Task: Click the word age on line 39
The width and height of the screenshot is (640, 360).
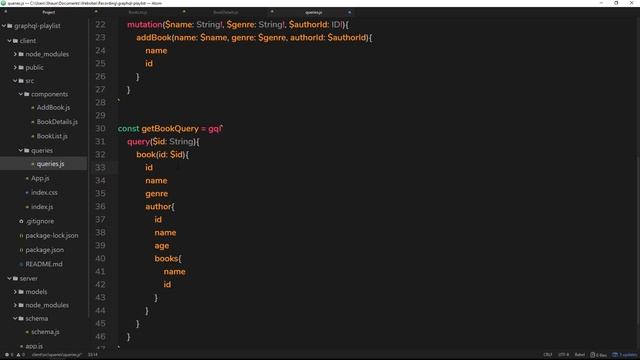Action: pyautogui.click(x=162, y=246)
